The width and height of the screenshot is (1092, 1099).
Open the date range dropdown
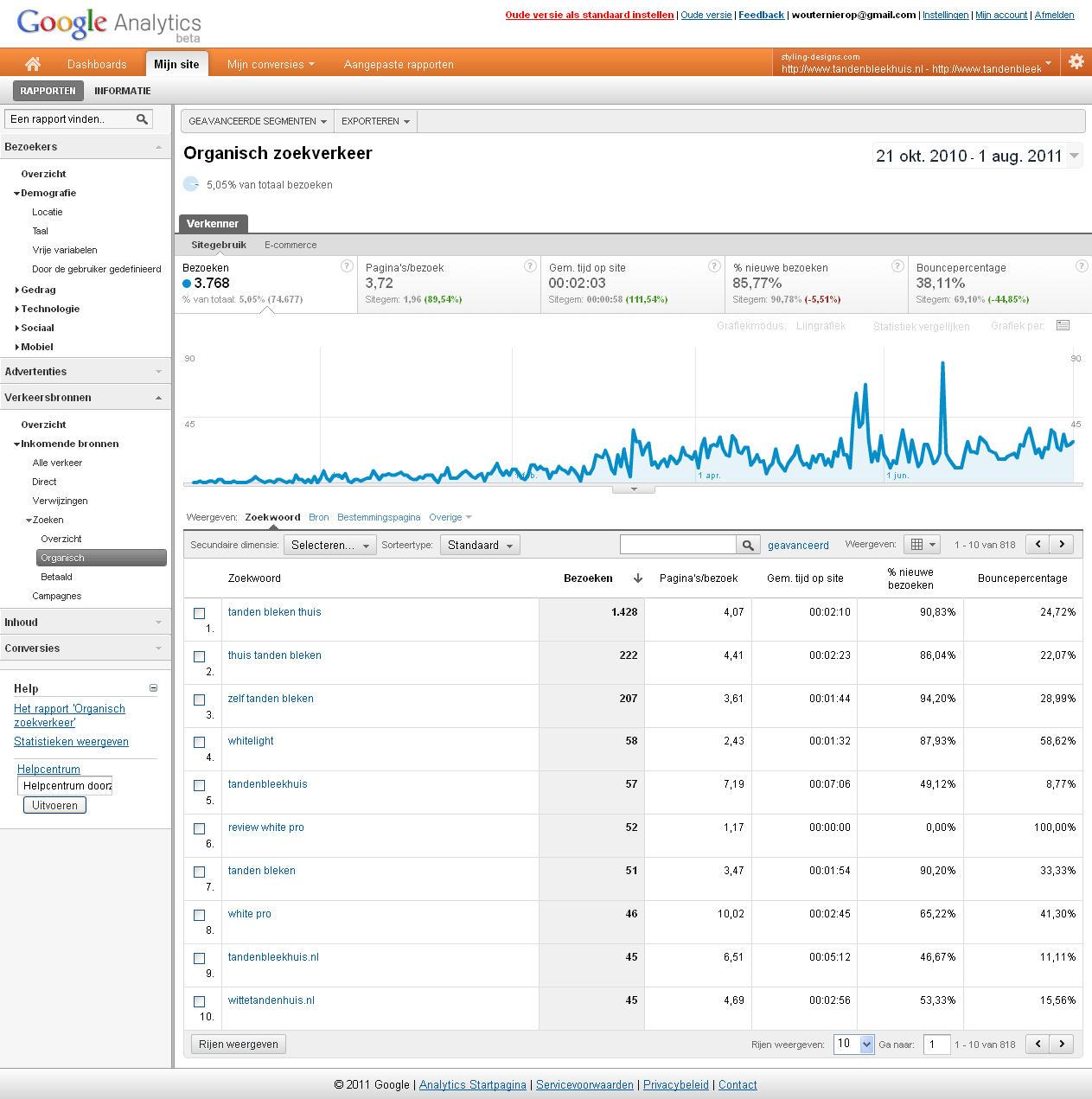pos(977,156)
